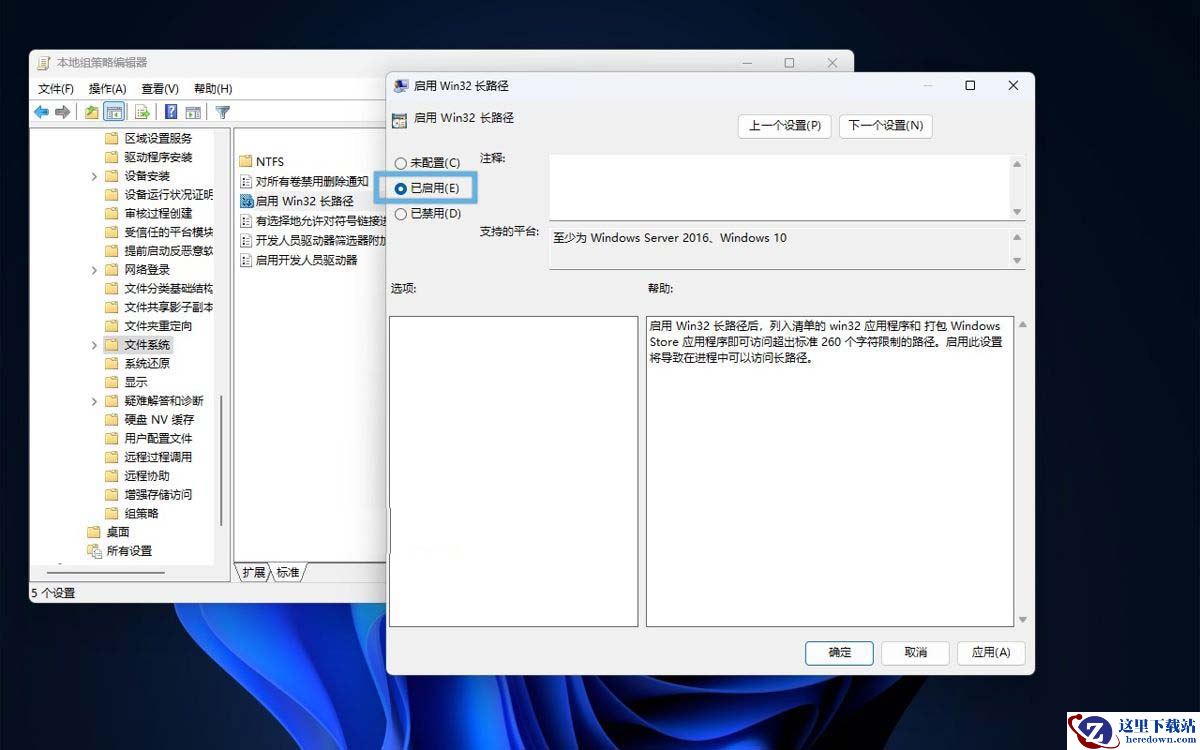Click the icon beside 启用 Win32 长路径 list entry
The image size is (1200, 750).
(247, 201)
